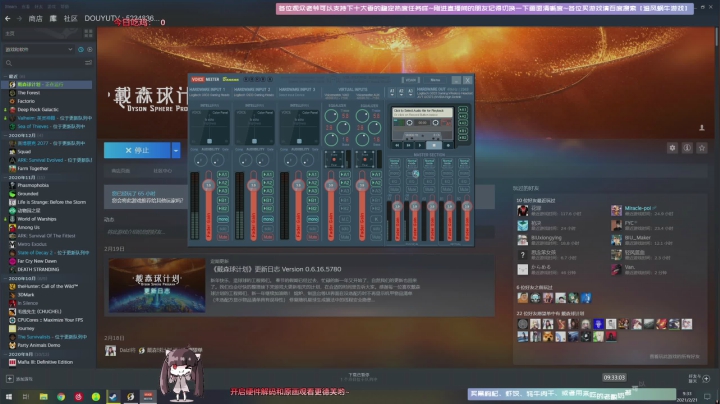
Task: Favorite the game with star icon
Action: pos(702,148)
